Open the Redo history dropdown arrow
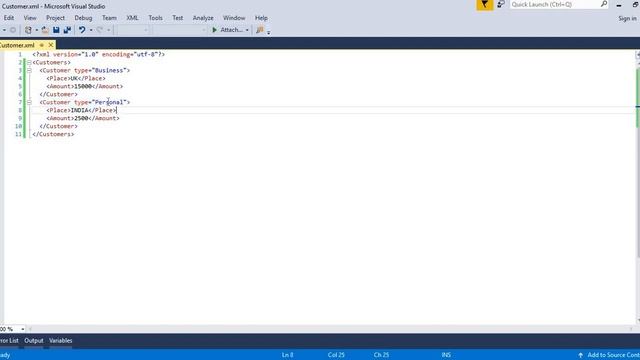Image resolution: width=640 pixels, height=360 pixels. tap(109, 30)
